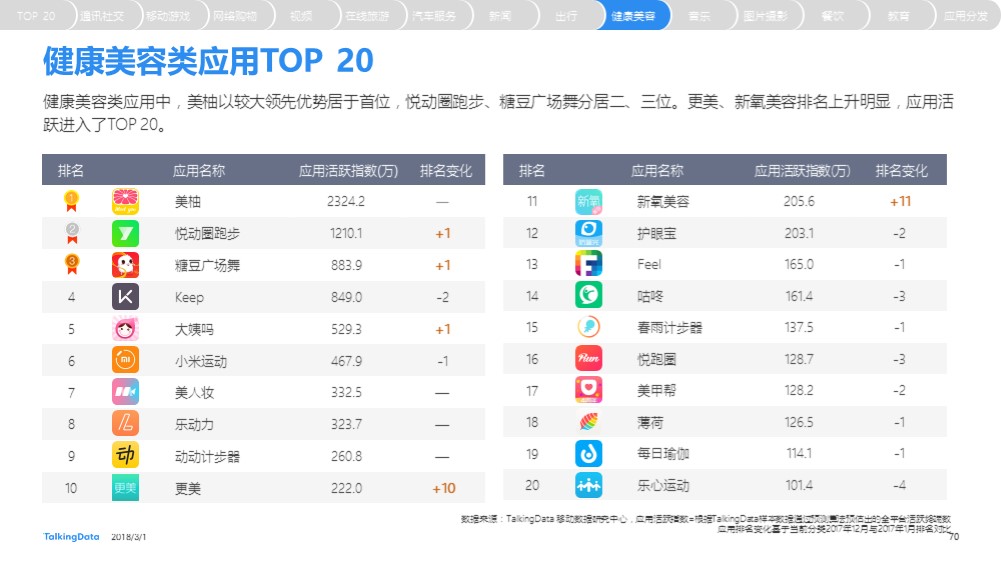Click the 悦跑圈 red app icon
This screenshot has width=1001, height=563.
point(588,359)
